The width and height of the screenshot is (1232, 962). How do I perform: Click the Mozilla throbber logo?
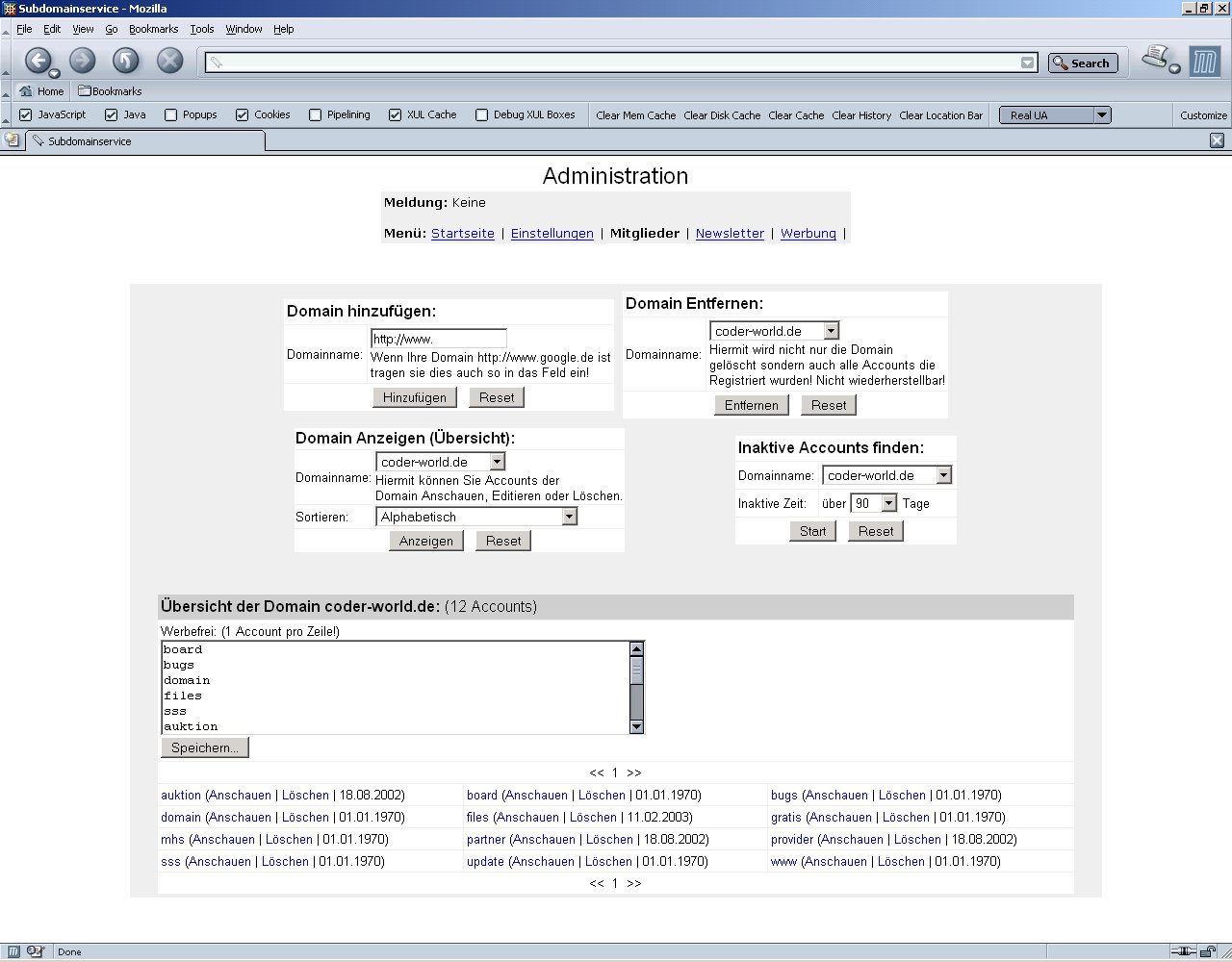tap(1204, 62)
